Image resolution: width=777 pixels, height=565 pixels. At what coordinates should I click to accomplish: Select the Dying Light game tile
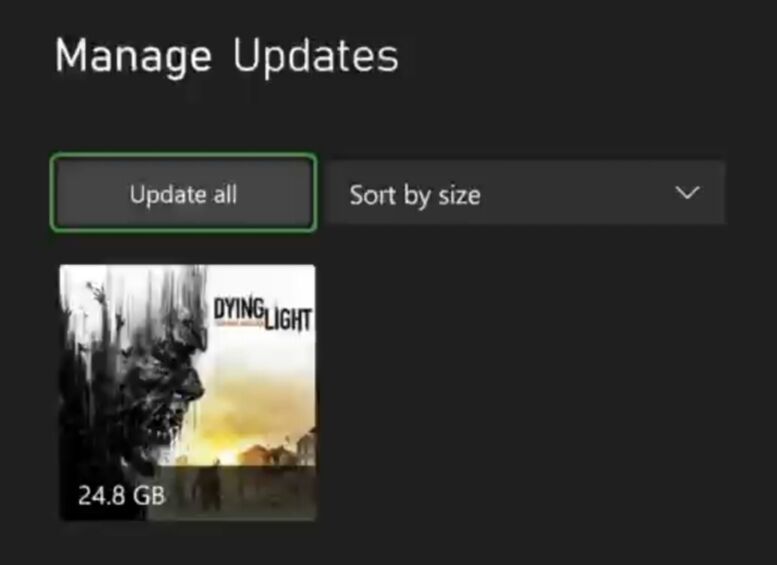click(187, 393)
